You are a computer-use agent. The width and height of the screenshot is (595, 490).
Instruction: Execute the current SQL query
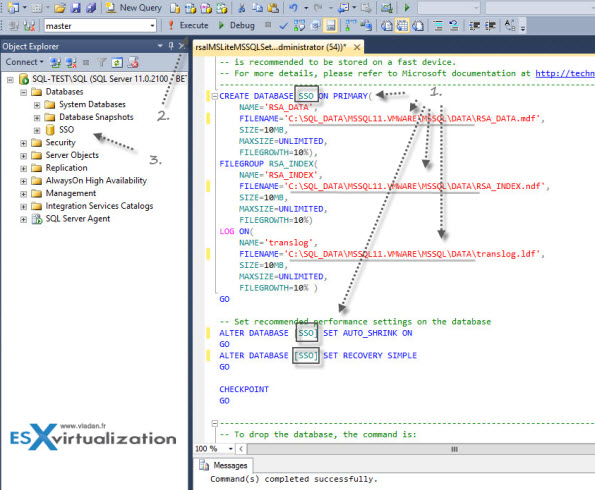(x=189, y=25)
